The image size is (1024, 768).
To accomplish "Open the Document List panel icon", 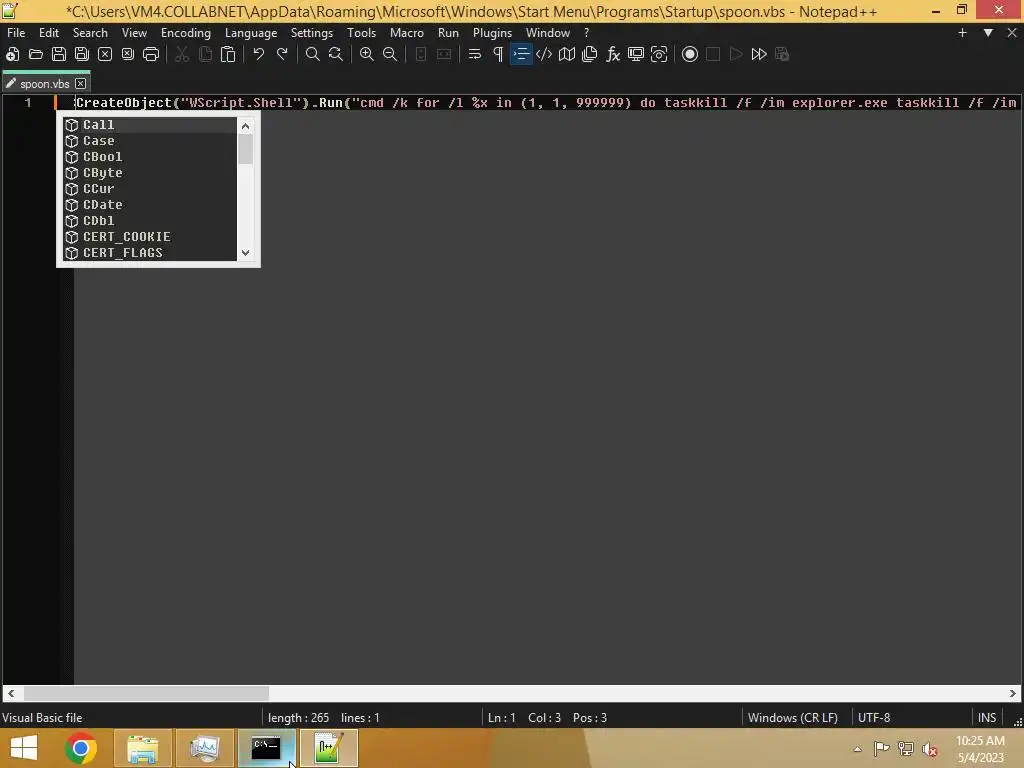I will [590, 54].
